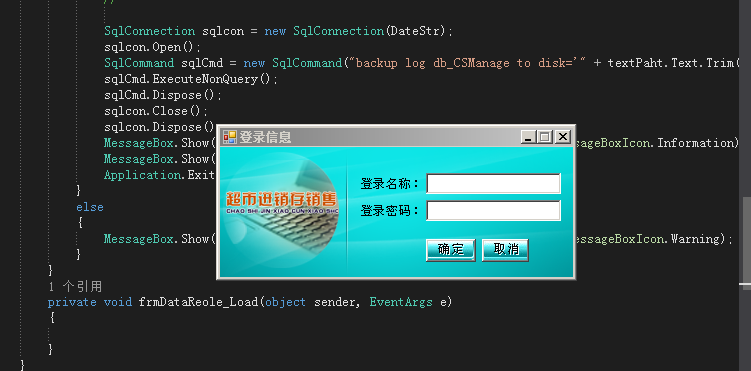
Task: Click the 登录信息 title bar text
Action: click(x=265, y=137)
